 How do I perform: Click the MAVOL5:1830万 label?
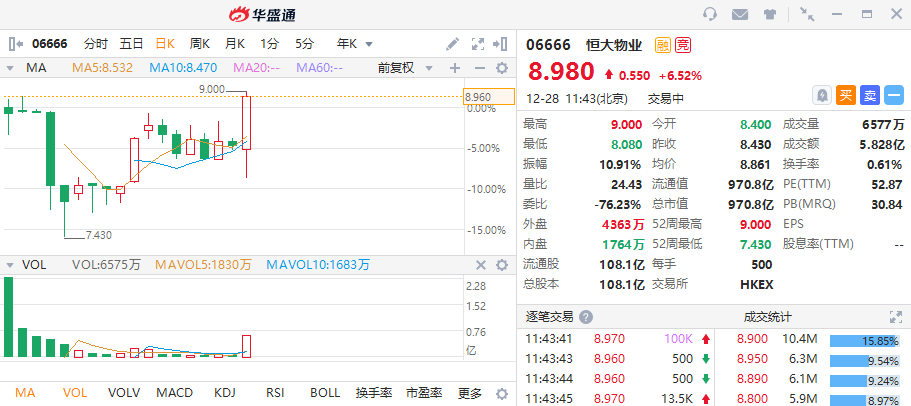[203, 265]
